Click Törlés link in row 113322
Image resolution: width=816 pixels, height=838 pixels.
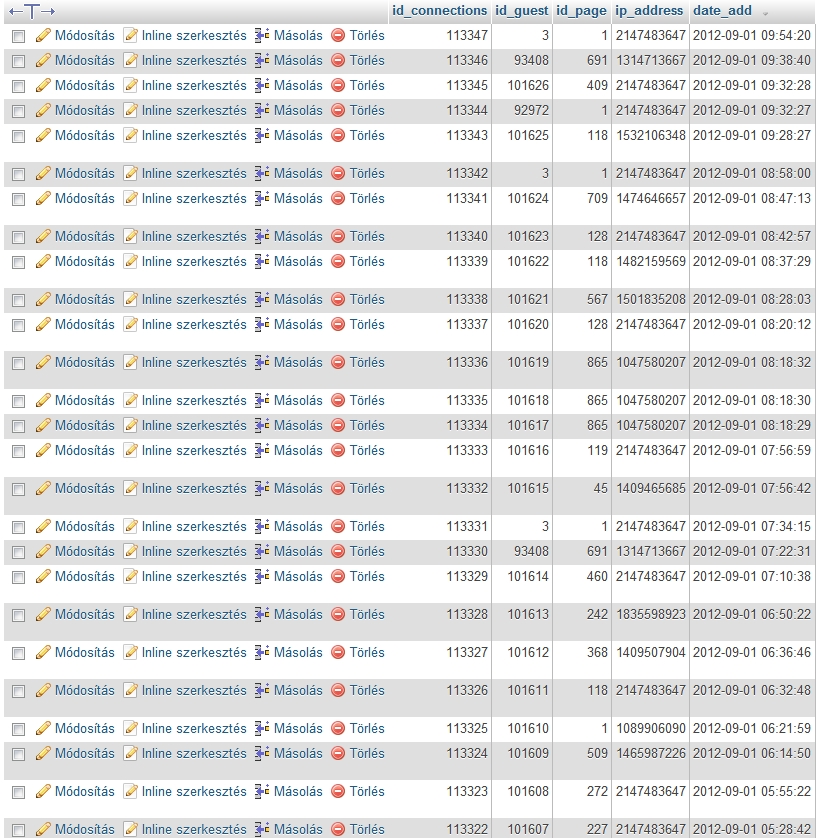[x=367, y=829]
